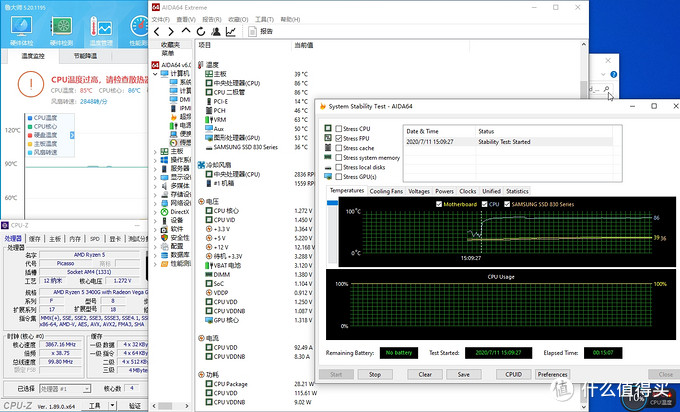
Task: Click AIDA64 v6 root icon in the tree
Action: click(155, 65)
